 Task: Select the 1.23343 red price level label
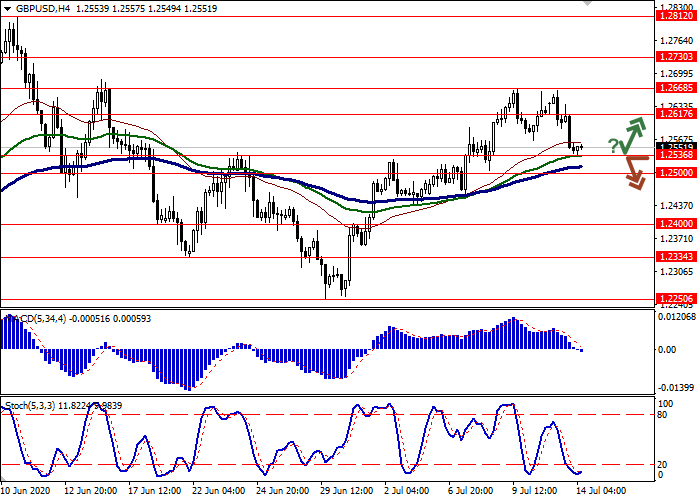pos(676,257)
